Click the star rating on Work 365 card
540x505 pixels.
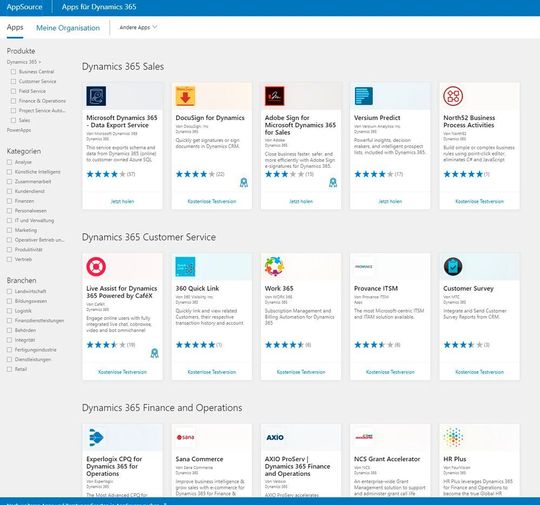coord(284,344)
